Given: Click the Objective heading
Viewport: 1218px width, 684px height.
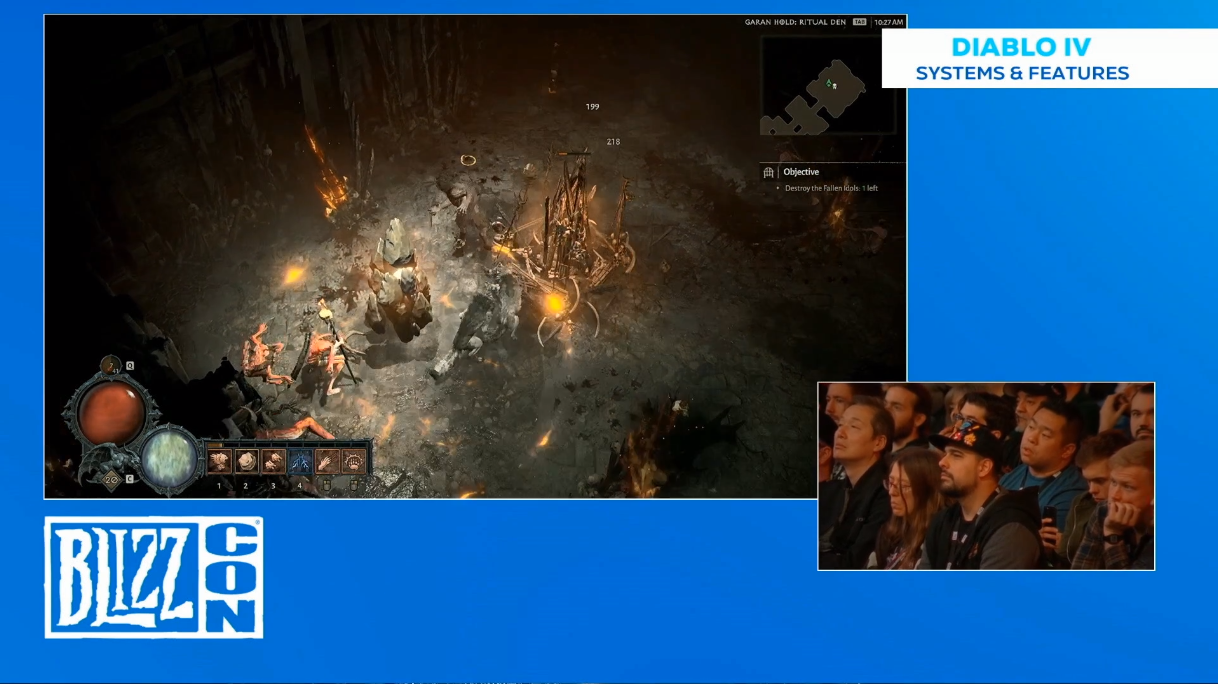Looking at the screenshot, I should (801, 172).
